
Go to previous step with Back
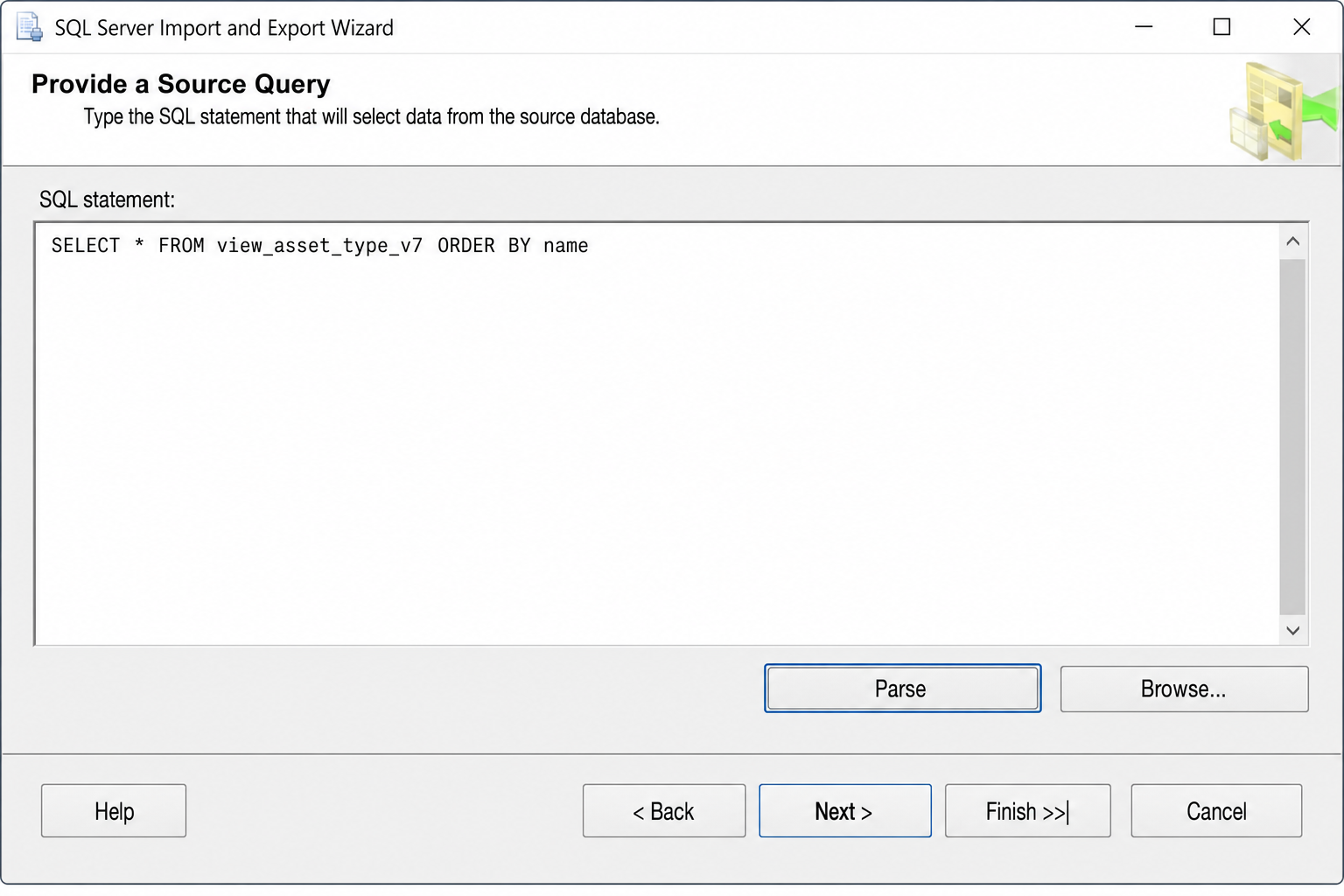pos(664,811)
